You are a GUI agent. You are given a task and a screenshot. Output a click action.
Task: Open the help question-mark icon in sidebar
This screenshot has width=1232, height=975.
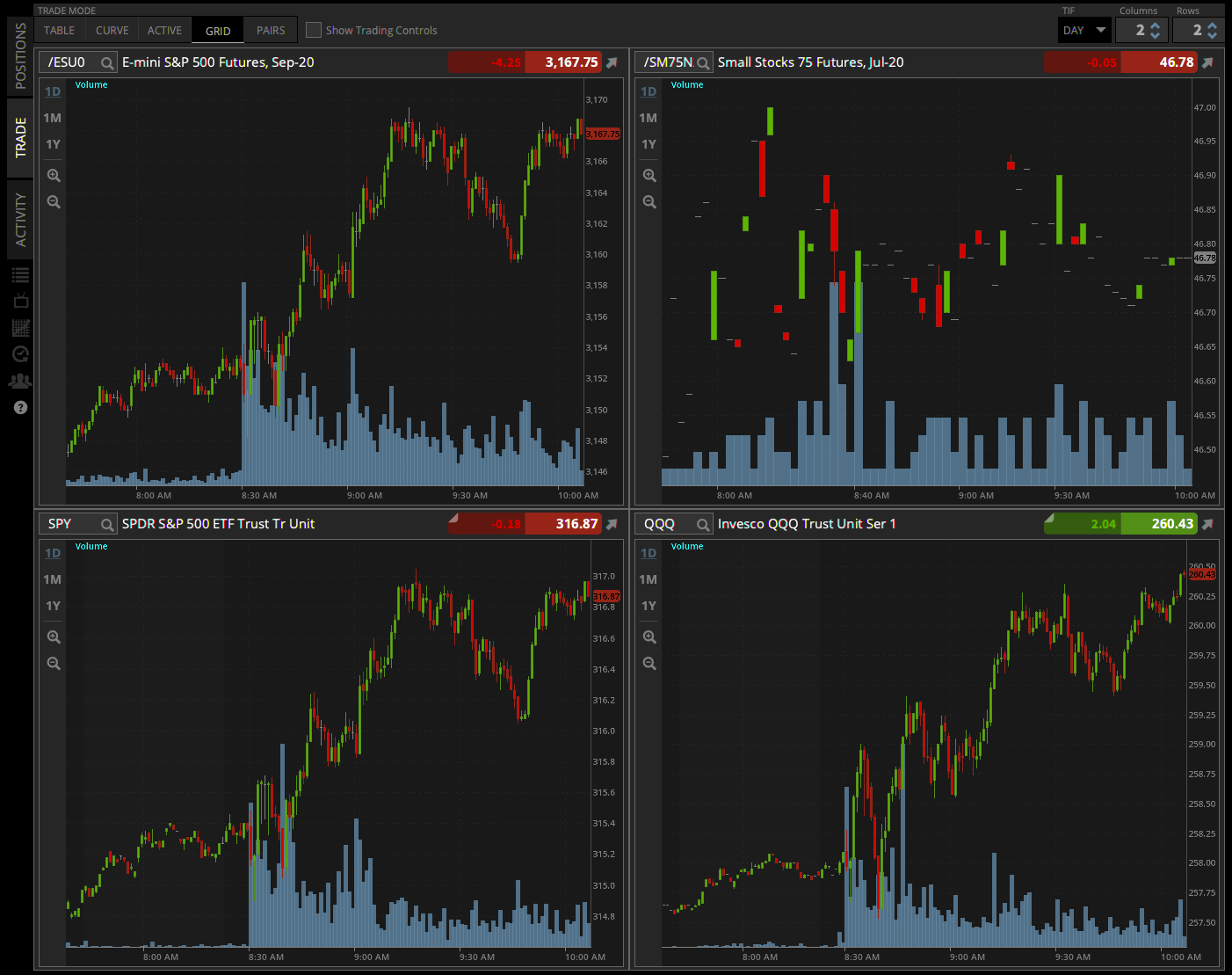[x=20, y=407]
